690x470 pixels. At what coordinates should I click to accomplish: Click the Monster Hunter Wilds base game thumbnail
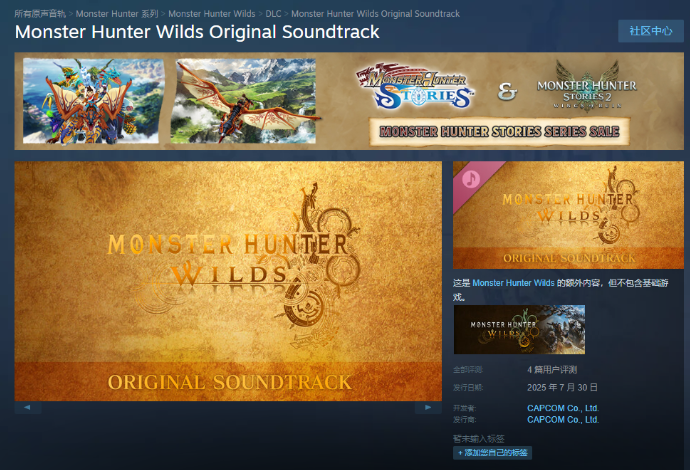(x=519, y=330)
